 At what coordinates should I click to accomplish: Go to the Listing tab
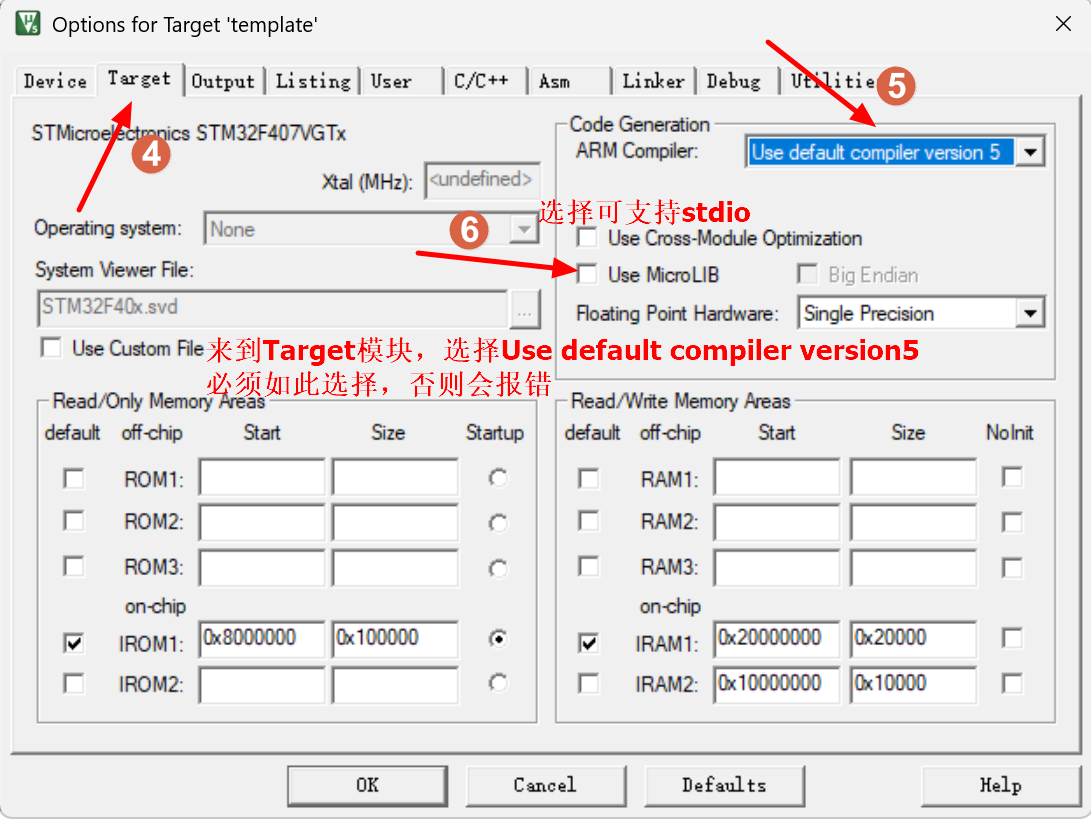pos(313,81)
